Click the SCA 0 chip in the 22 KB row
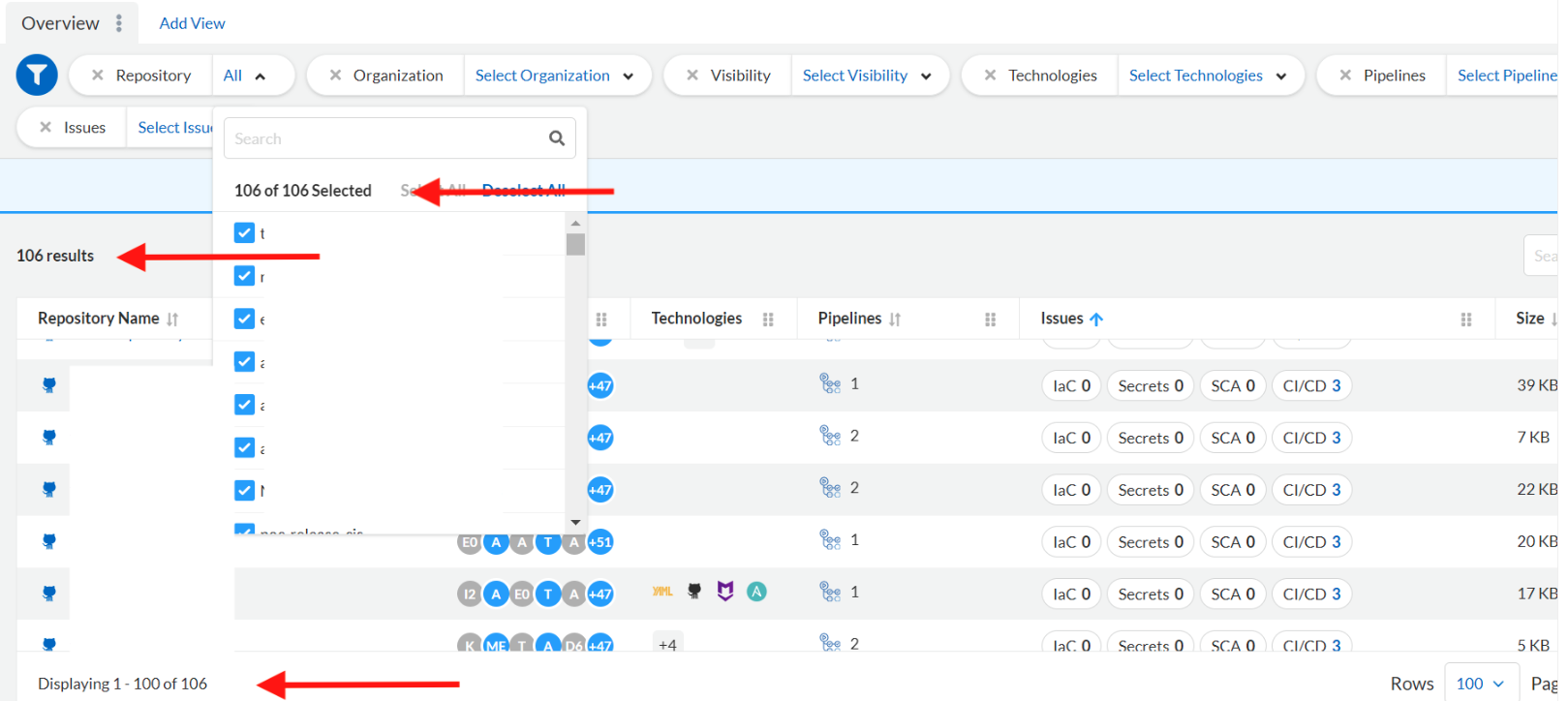Image resolution: width=1568 pixels, height=701 pixels. tap(1233, 491)
